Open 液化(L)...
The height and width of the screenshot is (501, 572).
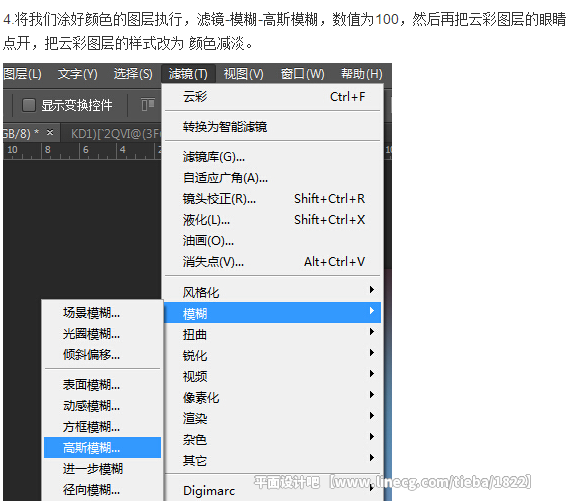273,220
